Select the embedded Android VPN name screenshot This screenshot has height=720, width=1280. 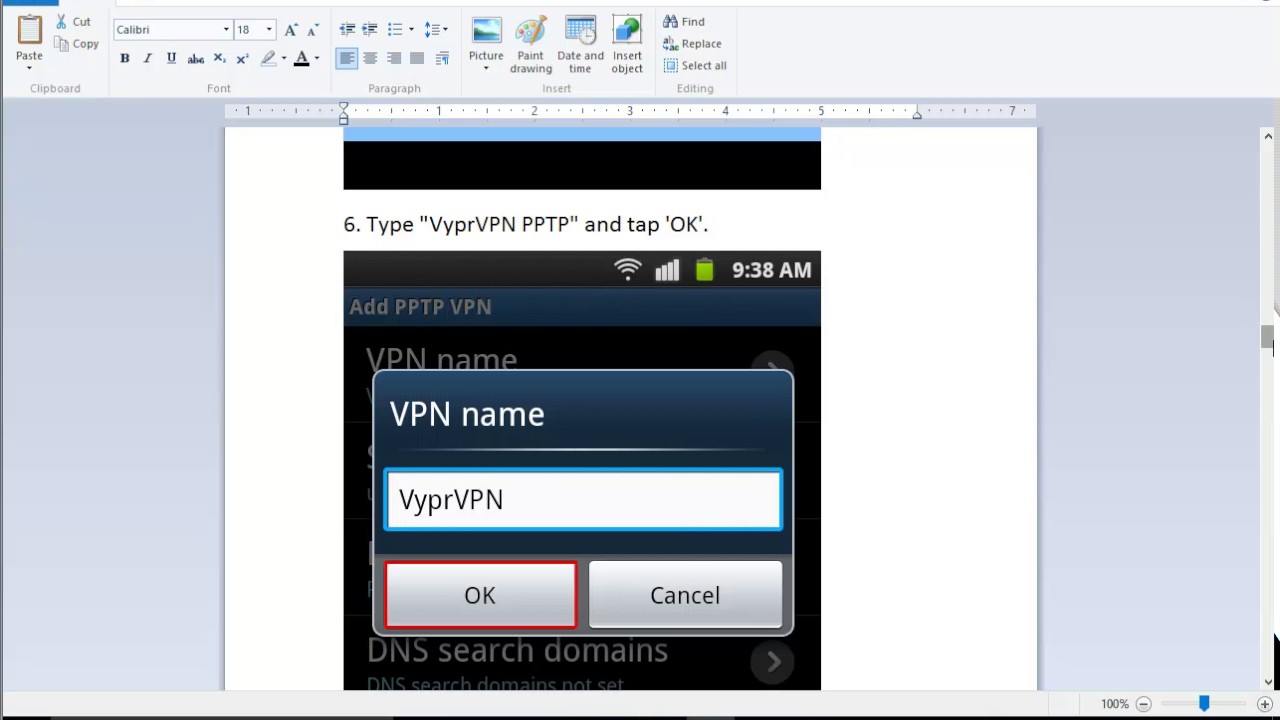coord(582,470)
